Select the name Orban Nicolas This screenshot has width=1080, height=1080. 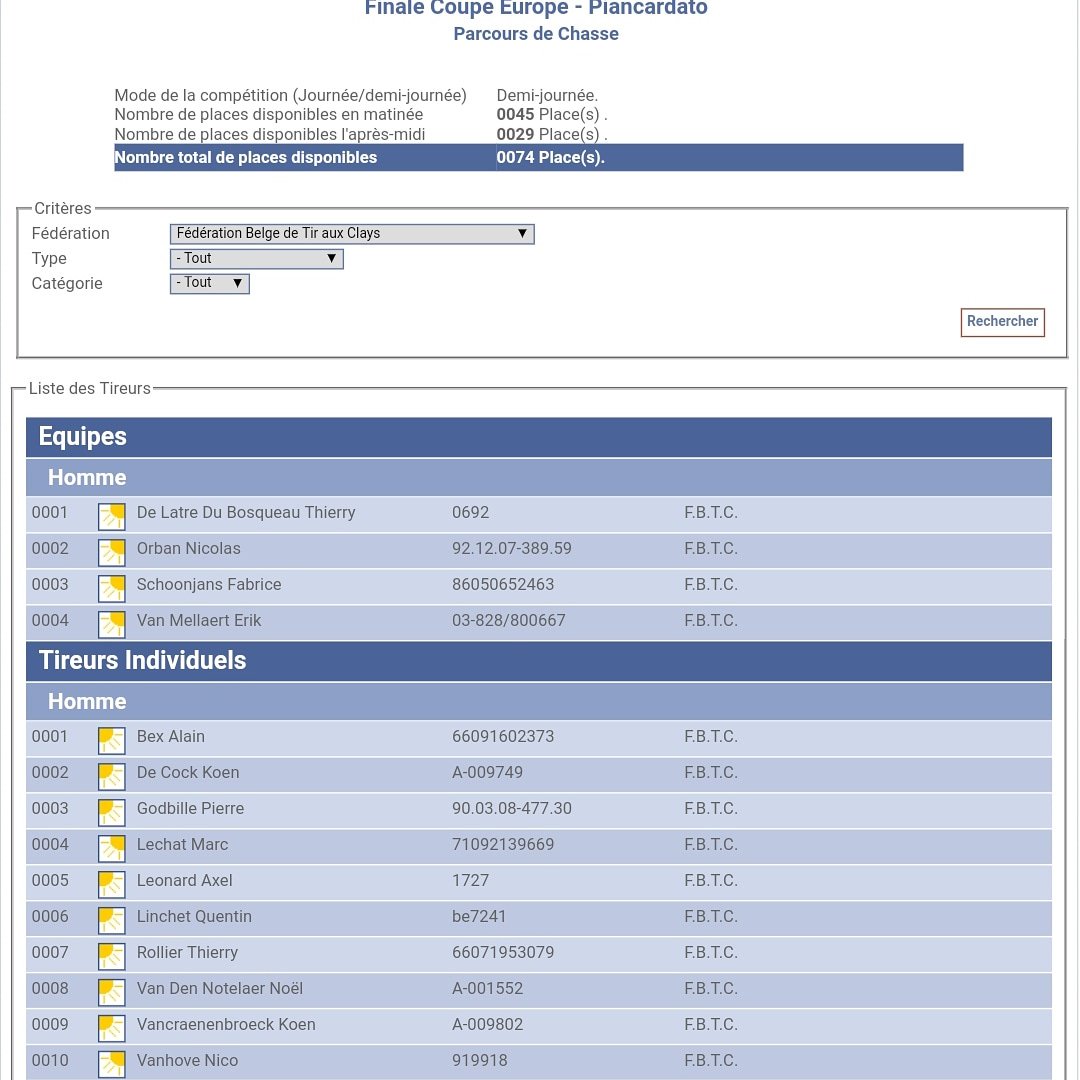pos(188,548)
